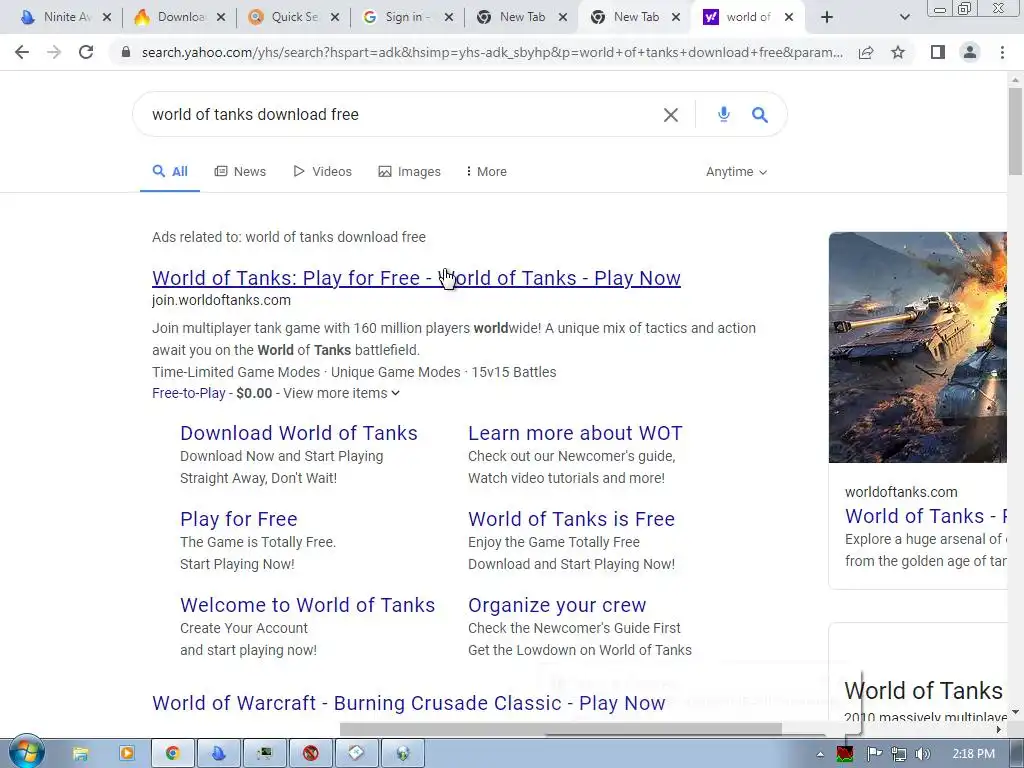Share this page using the share icon
The height and width of the screenshot is (768, 1024).
[866, 52]
